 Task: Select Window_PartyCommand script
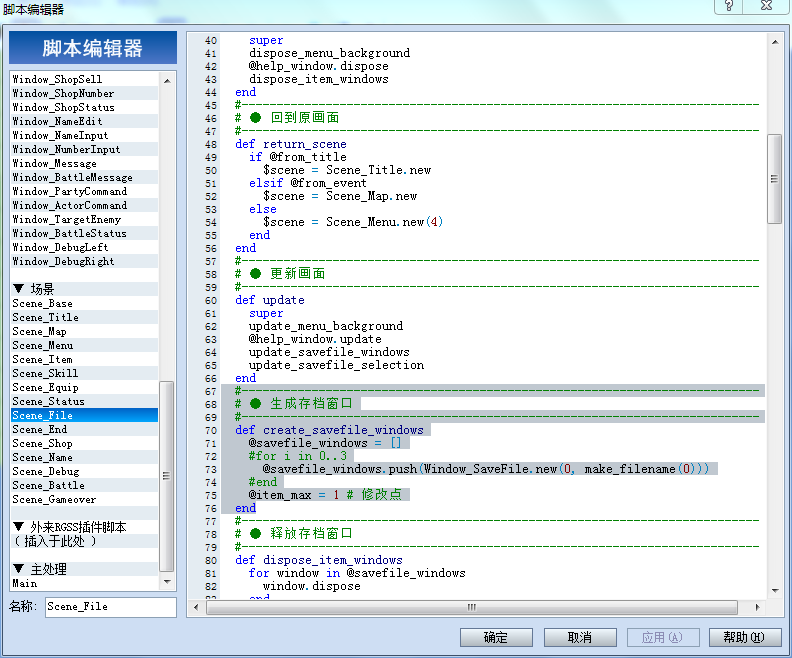tap(84, 191)
